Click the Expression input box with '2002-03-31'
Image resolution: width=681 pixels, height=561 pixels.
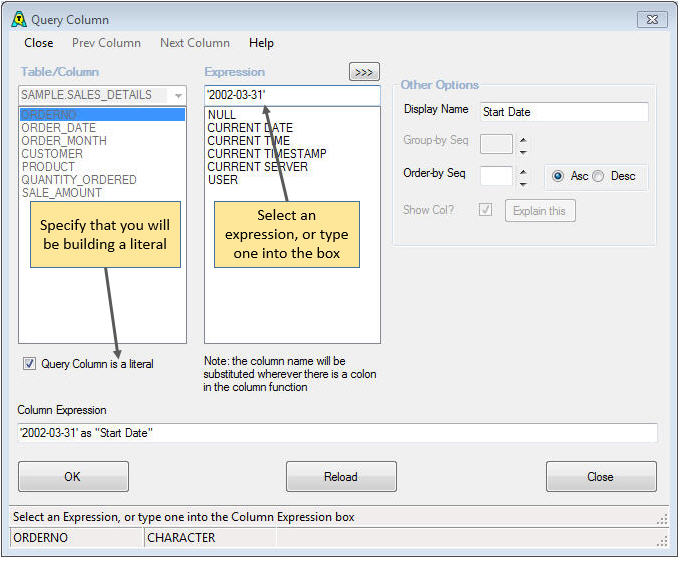[292, 95]
